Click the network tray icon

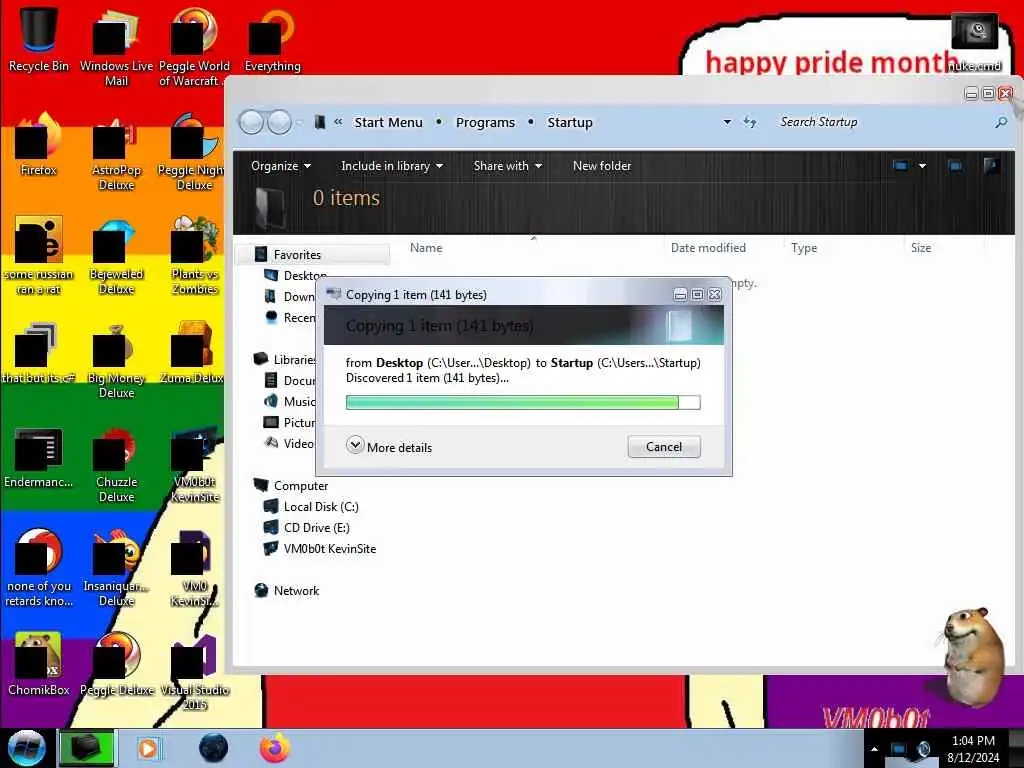pos(898,749)
